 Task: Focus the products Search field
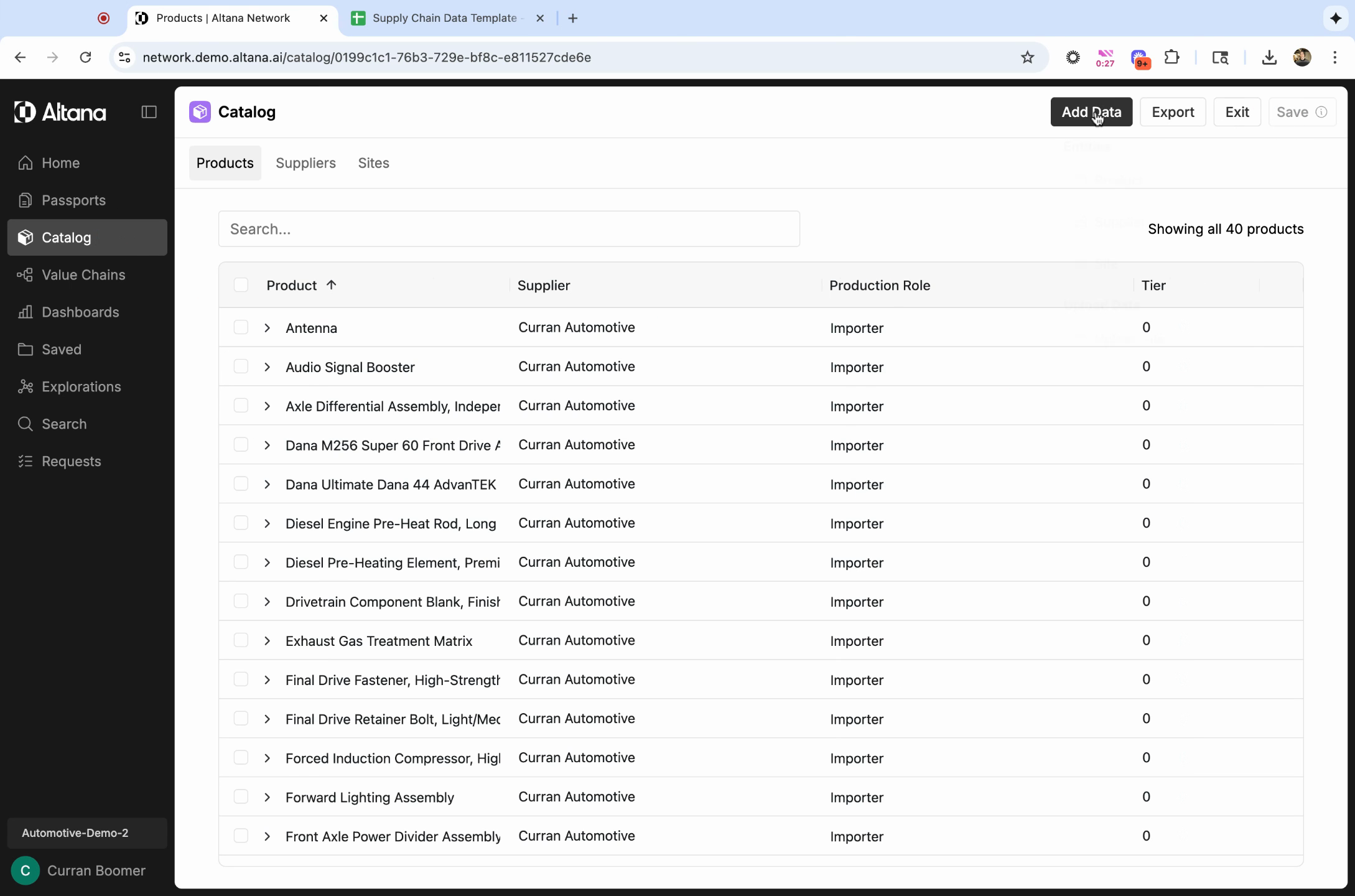[508, 229]
